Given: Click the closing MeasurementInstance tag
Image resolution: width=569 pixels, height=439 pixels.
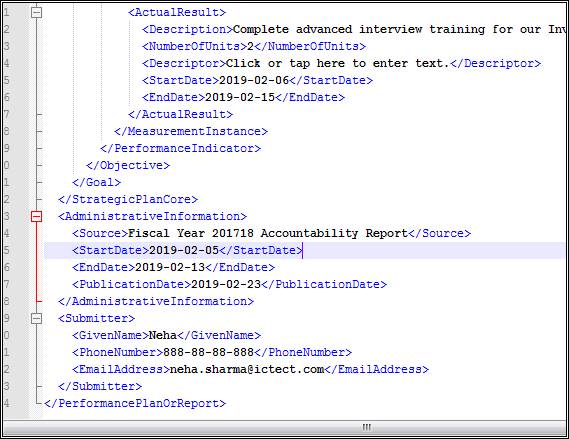Looking at the screenshot, I should tap(191, 131).
